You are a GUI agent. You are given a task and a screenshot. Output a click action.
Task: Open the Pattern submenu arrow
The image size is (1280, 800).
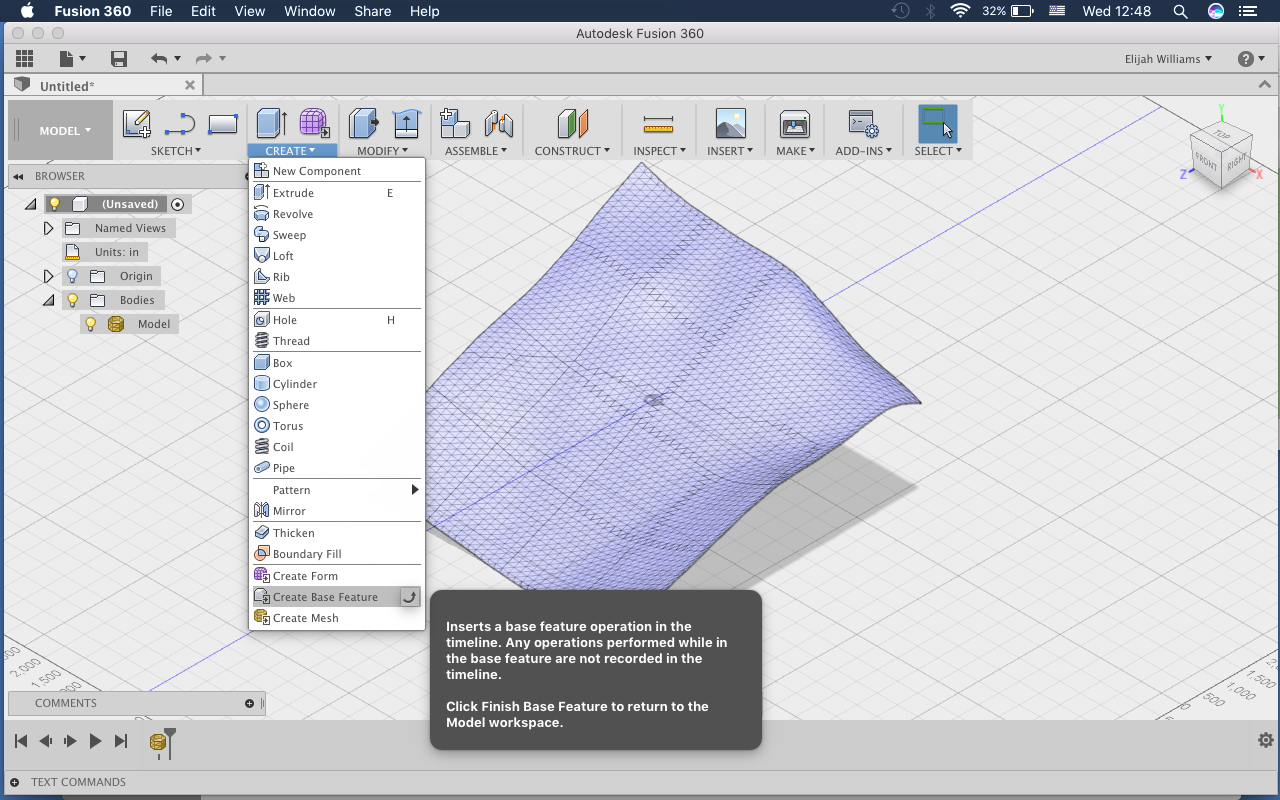click(414, 490)
